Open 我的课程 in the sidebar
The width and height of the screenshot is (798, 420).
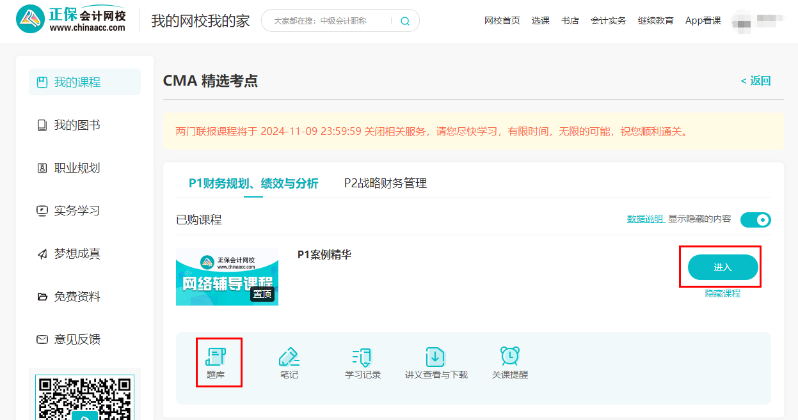pos(84,82)
